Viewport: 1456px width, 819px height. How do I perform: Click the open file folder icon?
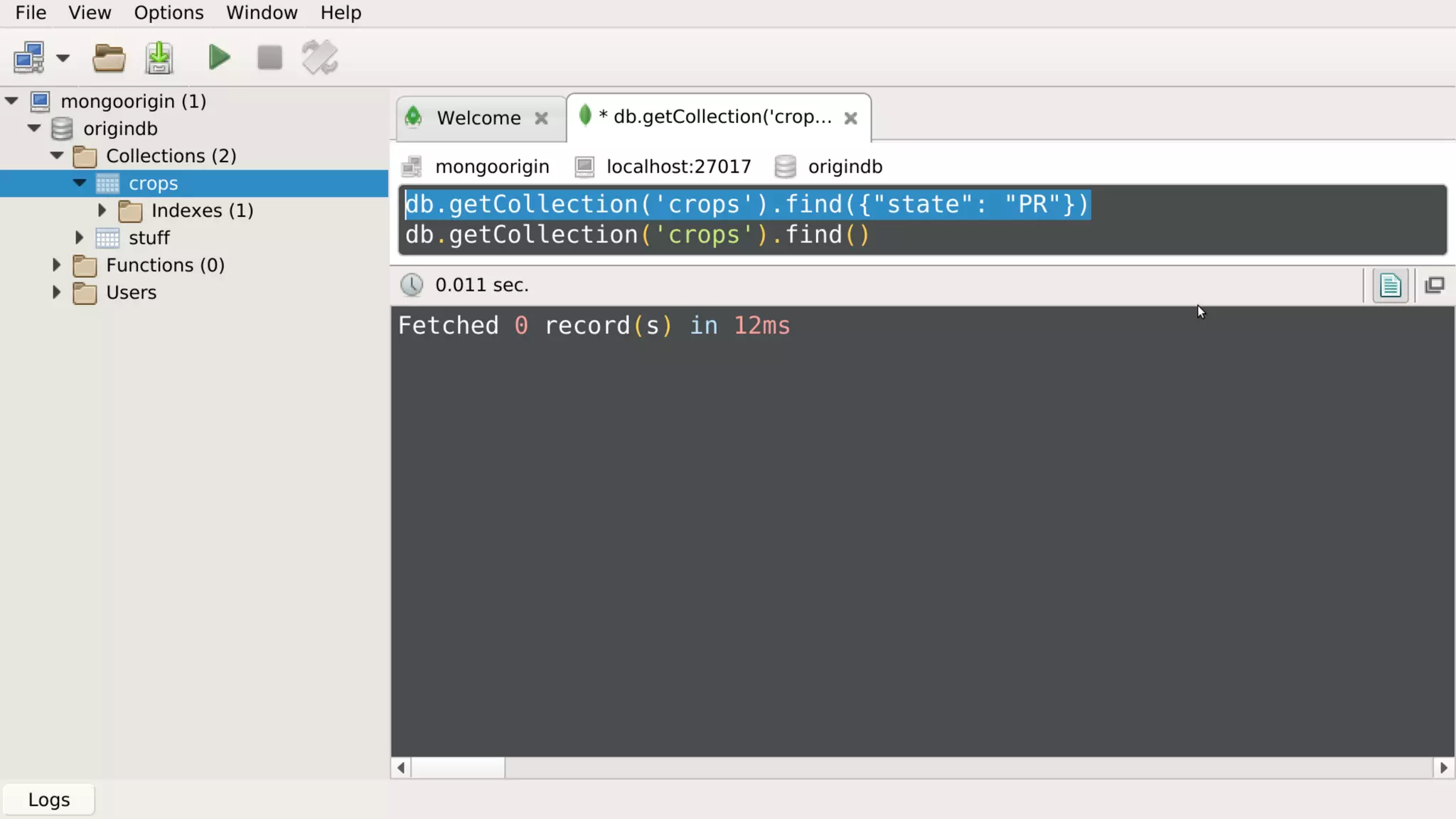point(109,58)
